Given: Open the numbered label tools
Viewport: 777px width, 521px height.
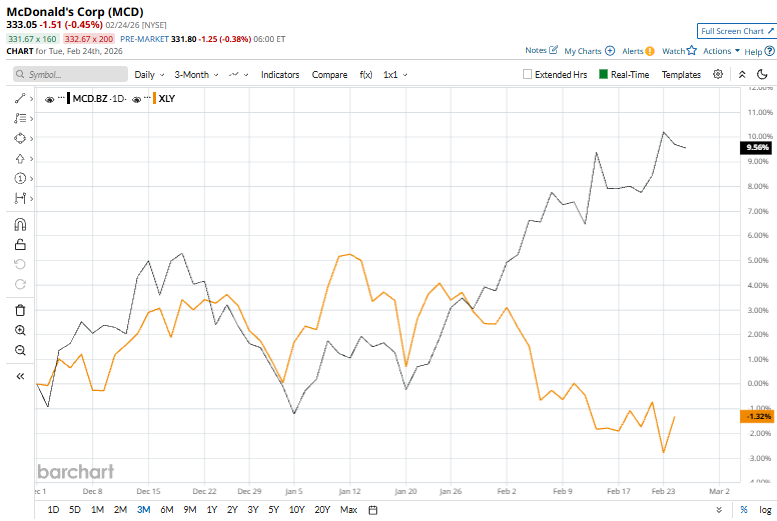Looking at the screenshot, I should click(20, 178).
